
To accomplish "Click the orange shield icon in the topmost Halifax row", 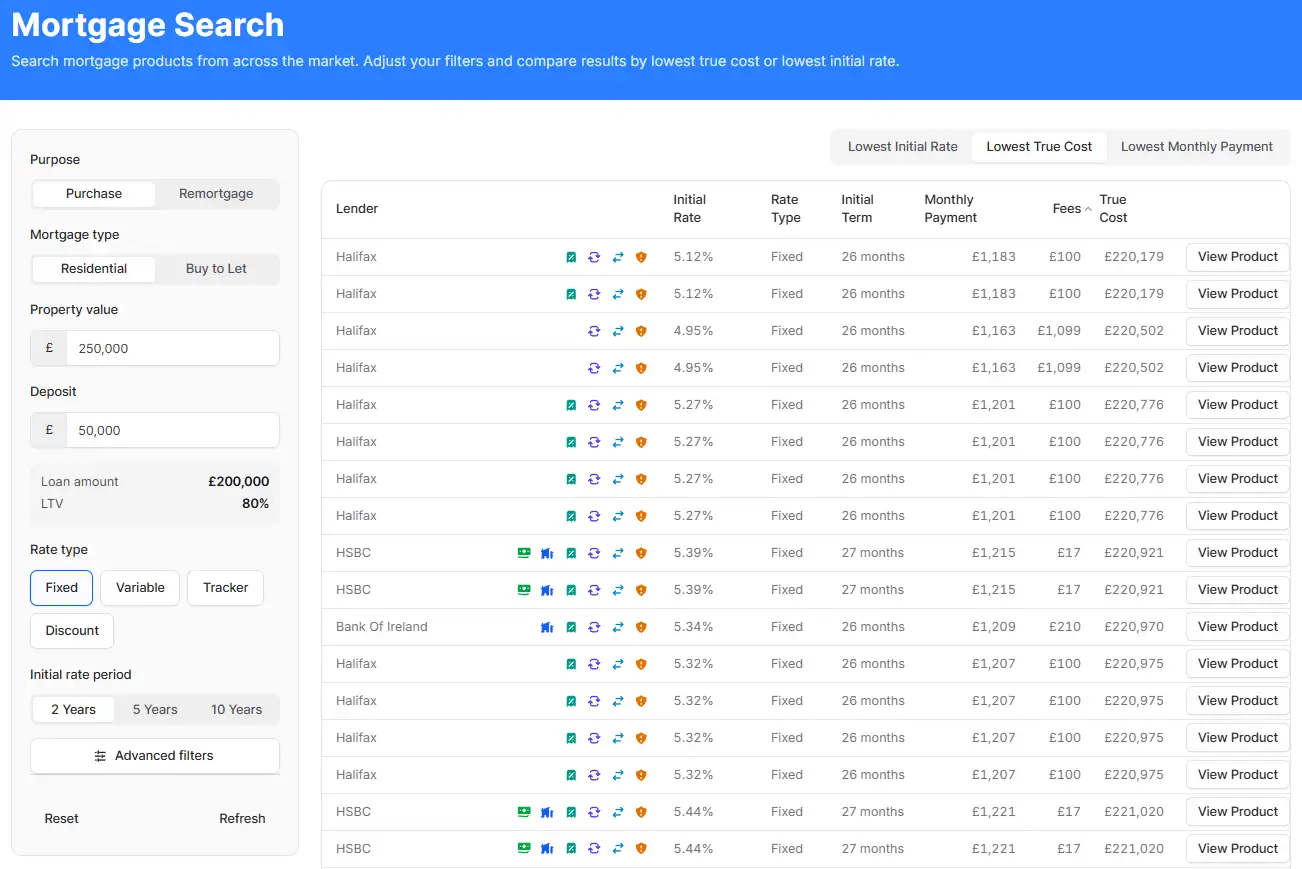I will click(641, 257).
